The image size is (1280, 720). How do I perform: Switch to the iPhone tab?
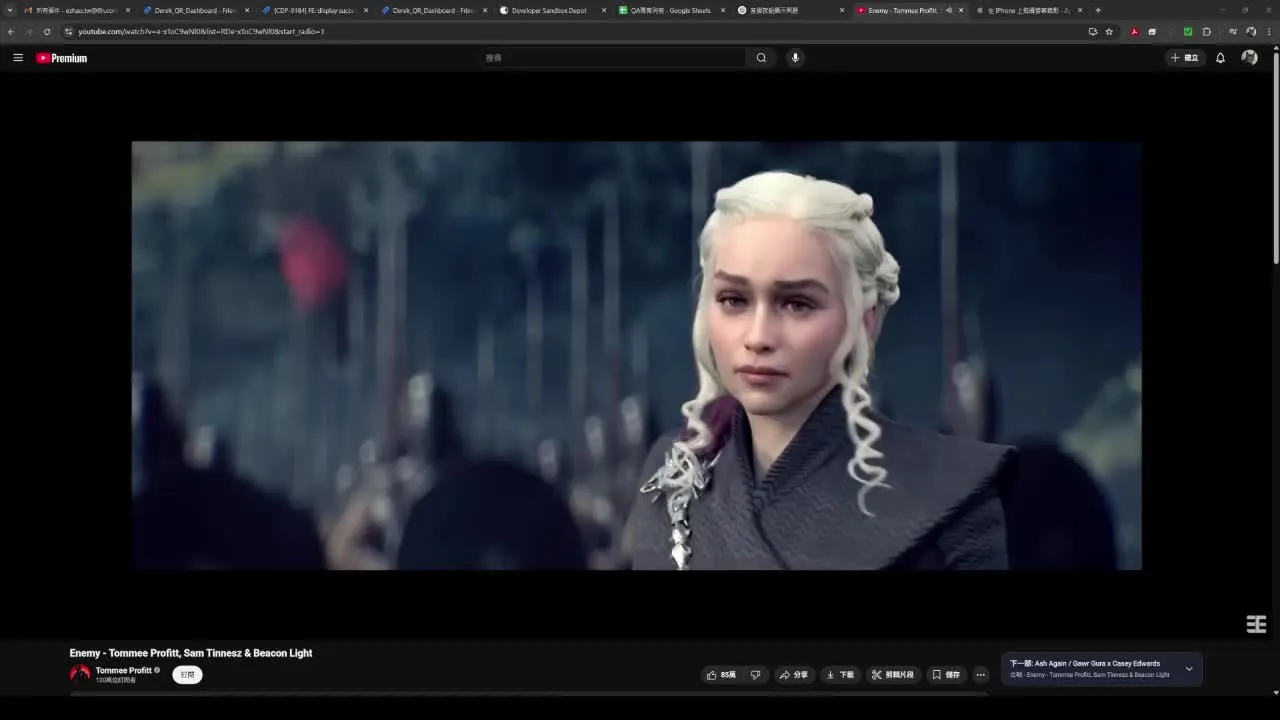pyautogui.click(x=1029, y=10)
